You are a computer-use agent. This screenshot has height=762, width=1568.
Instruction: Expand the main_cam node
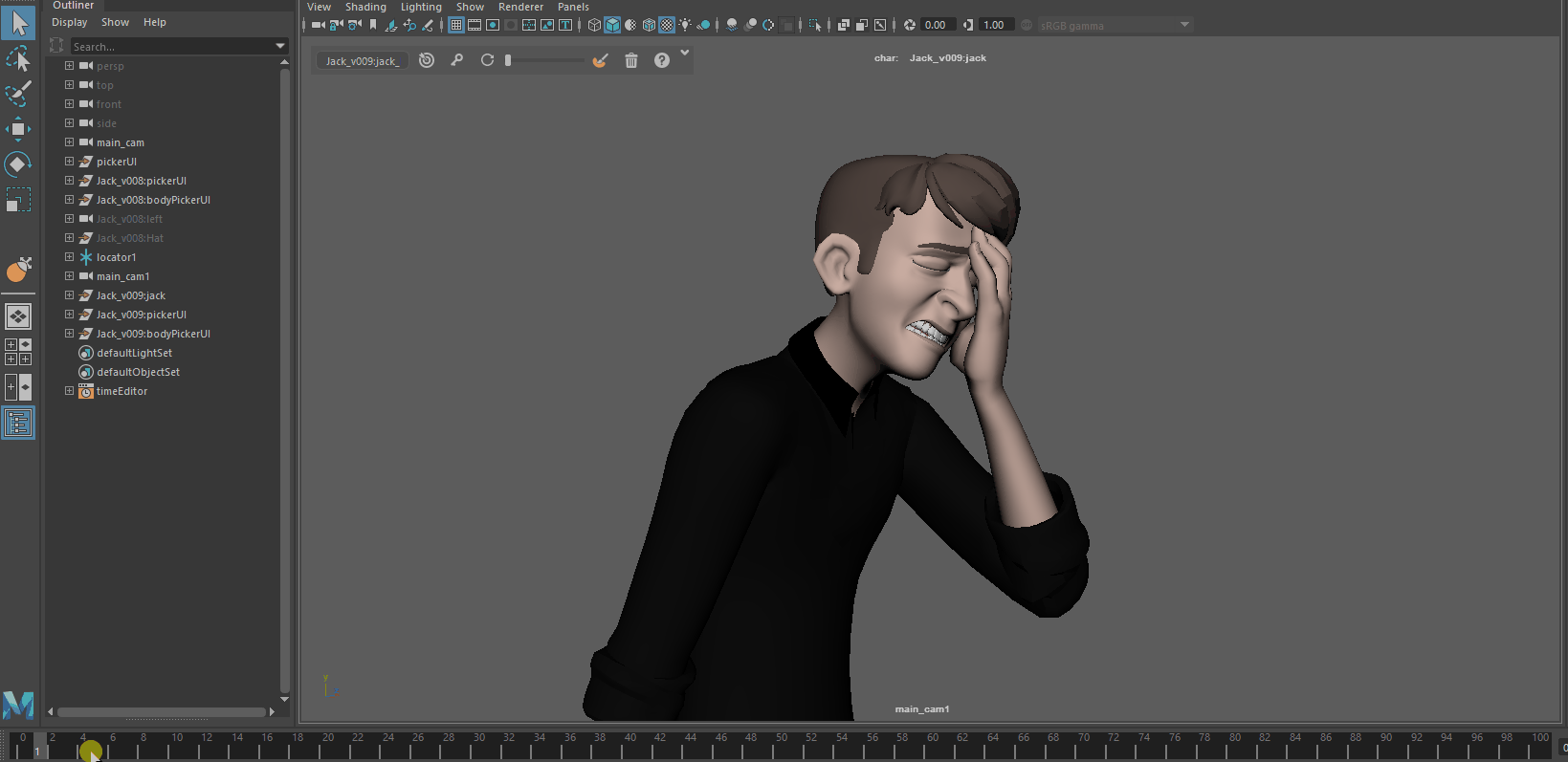pyautogui.click(x=69, y=142)
